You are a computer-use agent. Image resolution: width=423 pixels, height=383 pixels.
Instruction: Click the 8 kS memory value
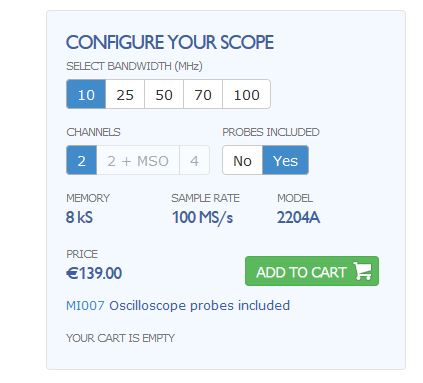coord(79,217)
